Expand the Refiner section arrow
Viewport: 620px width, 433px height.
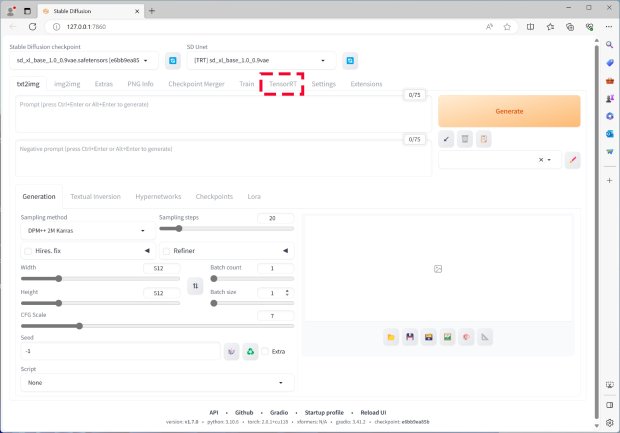pyautogui.click(x=285, y=251)
